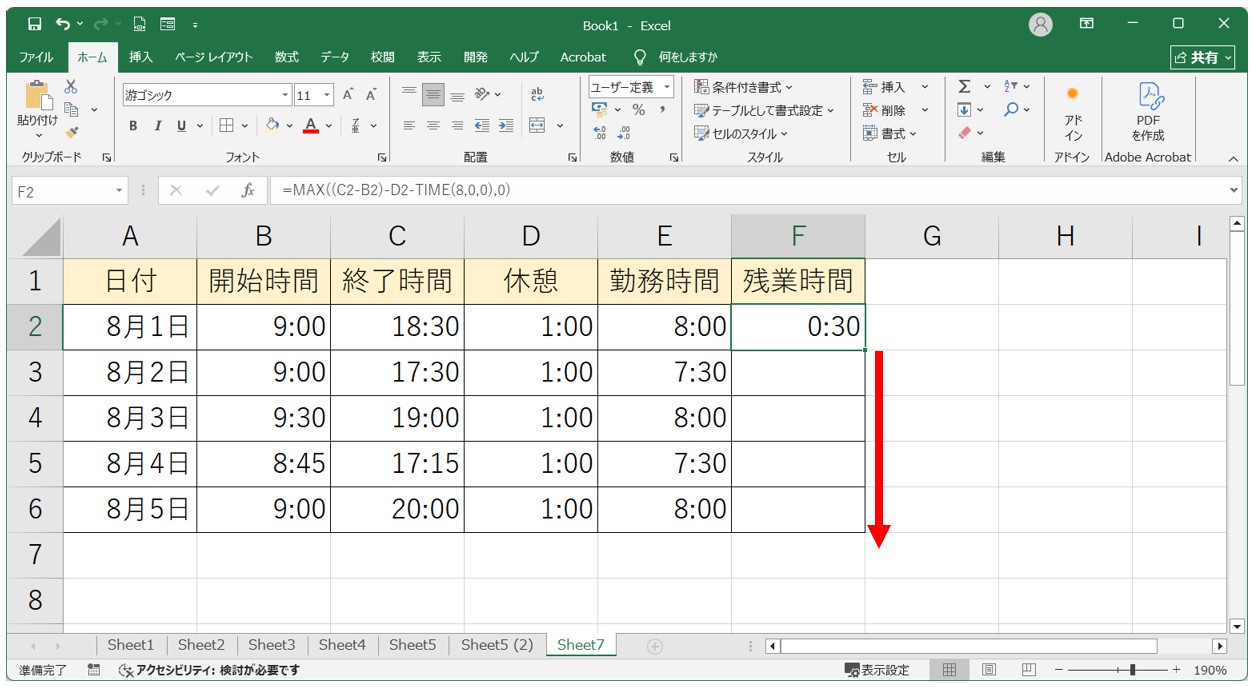The image size is (1254, 687).
Task: Save the workbook with the floppy icon
Action: 35,24
